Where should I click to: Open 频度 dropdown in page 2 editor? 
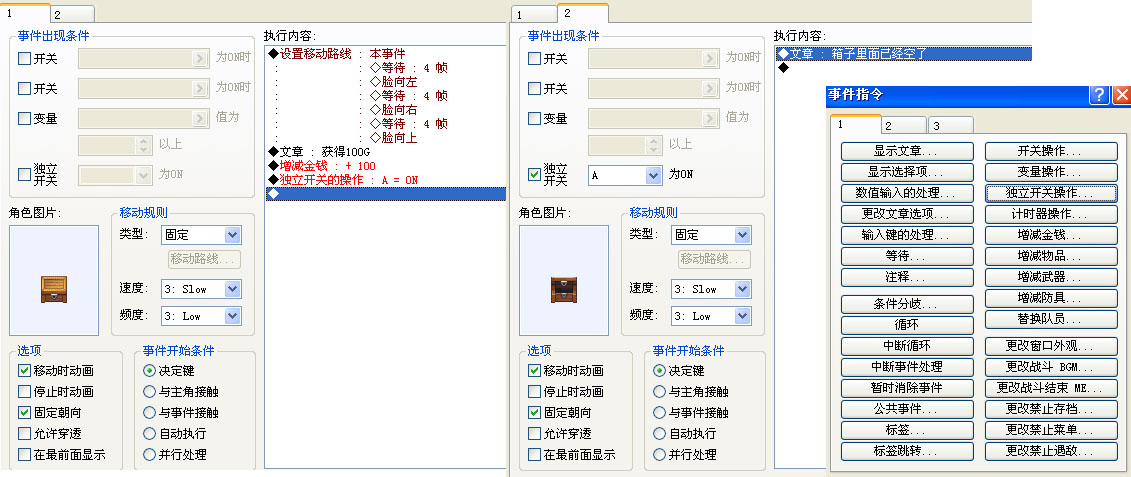742,316
